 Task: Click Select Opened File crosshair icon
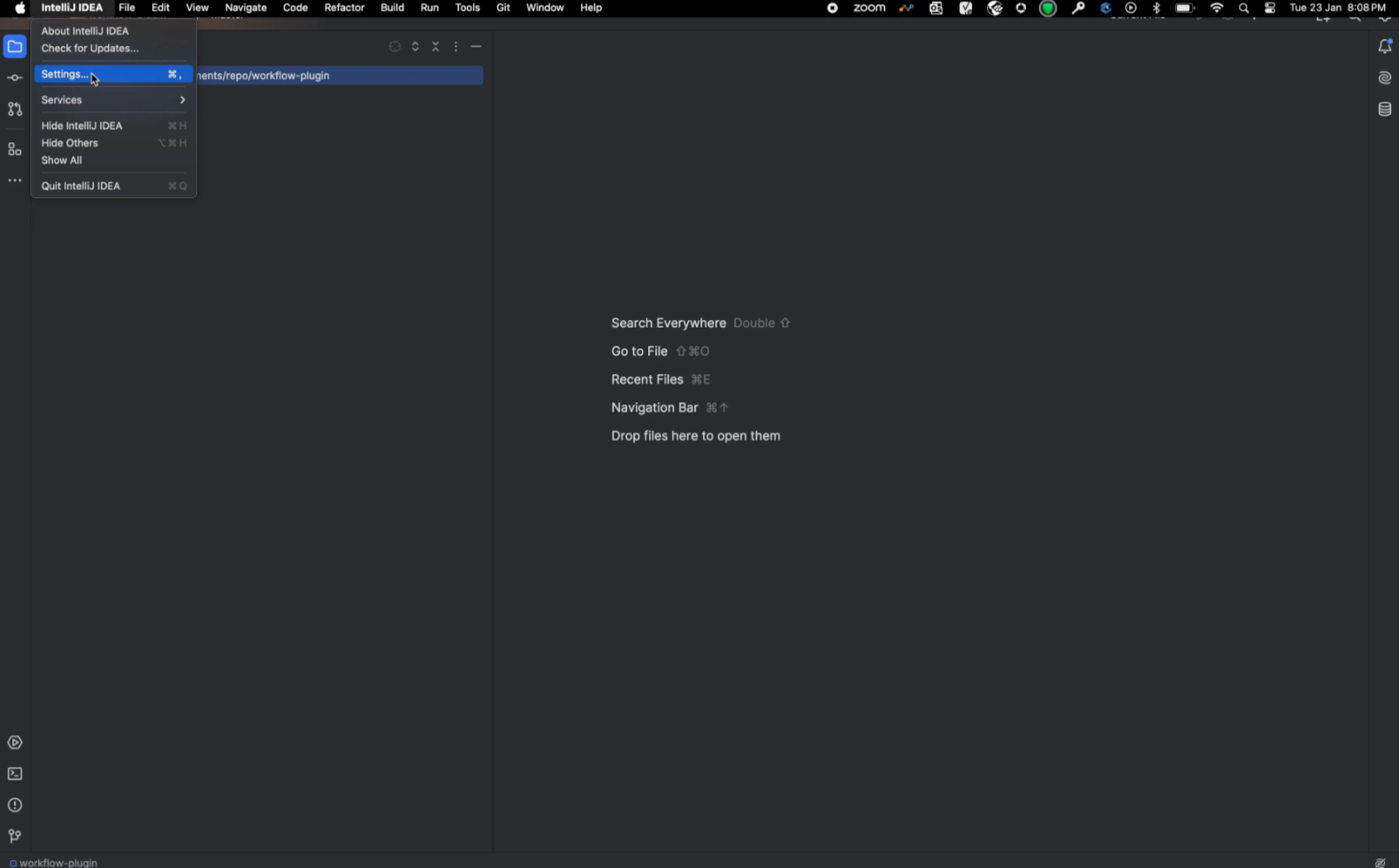pos(395,47)
